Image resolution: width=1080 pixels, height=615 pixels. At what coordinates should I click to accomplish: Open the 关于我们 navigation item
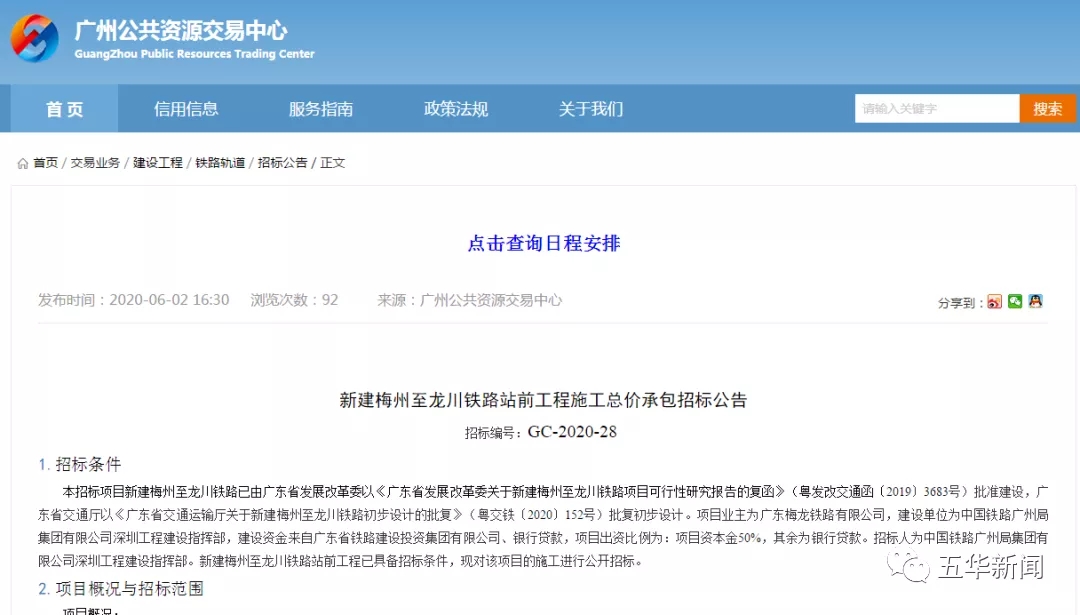[591, 109]
